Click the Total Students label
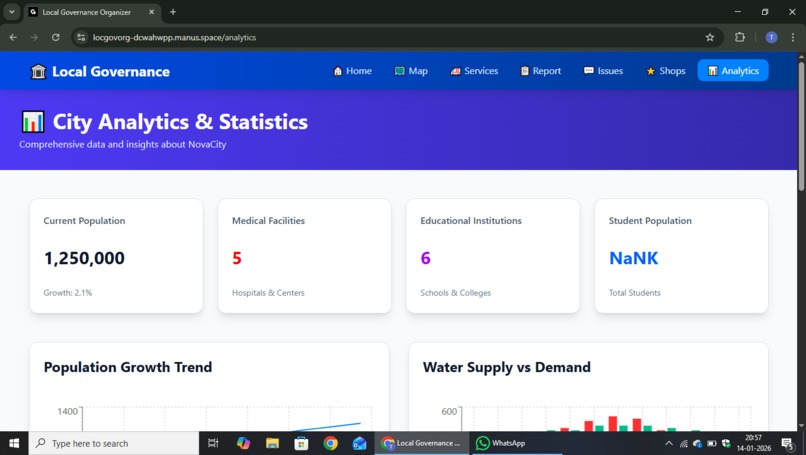Screen dimensions: 806x455 pyautogui.click(x=634, y=293)
